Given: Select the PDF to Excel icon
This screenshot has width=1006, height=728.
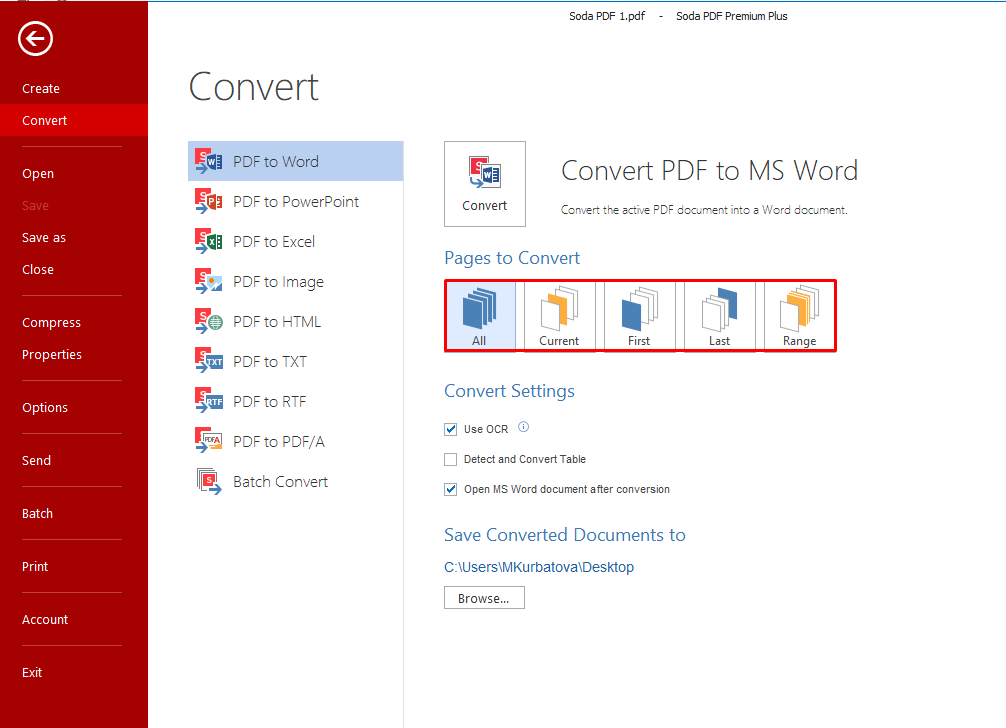Looking at the screenshot, I should point(209,242).
